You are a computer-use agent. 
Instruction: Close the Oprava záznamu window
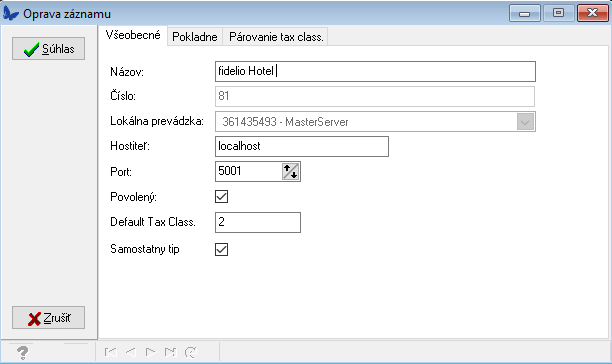tap(592, 13)
